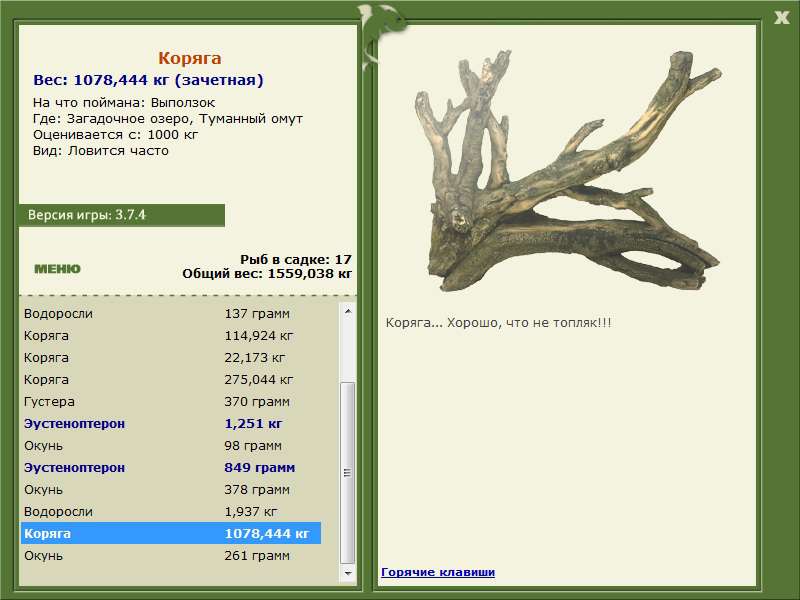Viewport: 800px width, 600px height.
Task: Select the Коряга 22,173 кг entry
Action: 171,358
